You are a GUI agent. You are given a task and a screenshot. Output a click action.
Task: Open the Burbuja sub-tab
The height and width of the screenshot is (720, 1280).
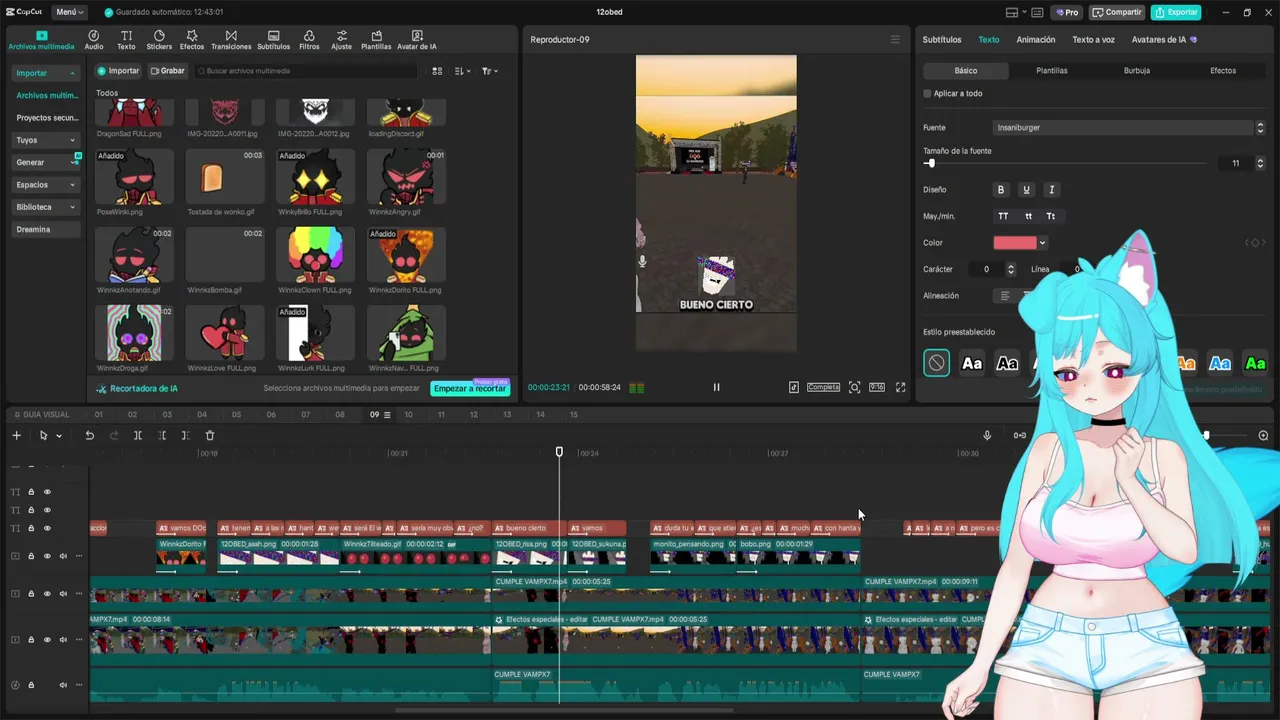tap(1137, 71)
